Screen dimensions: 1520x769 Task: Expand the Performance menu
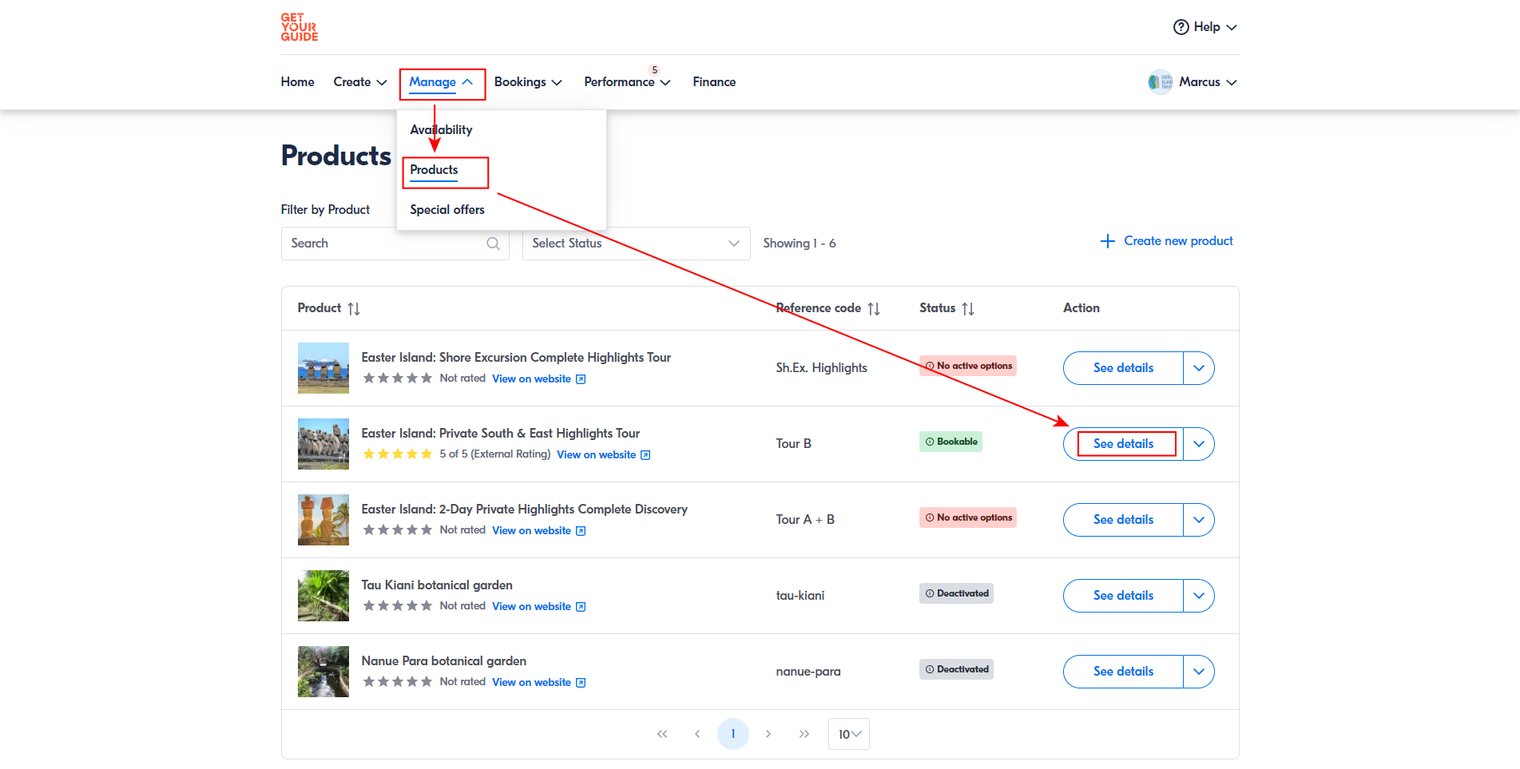(627, 82)
